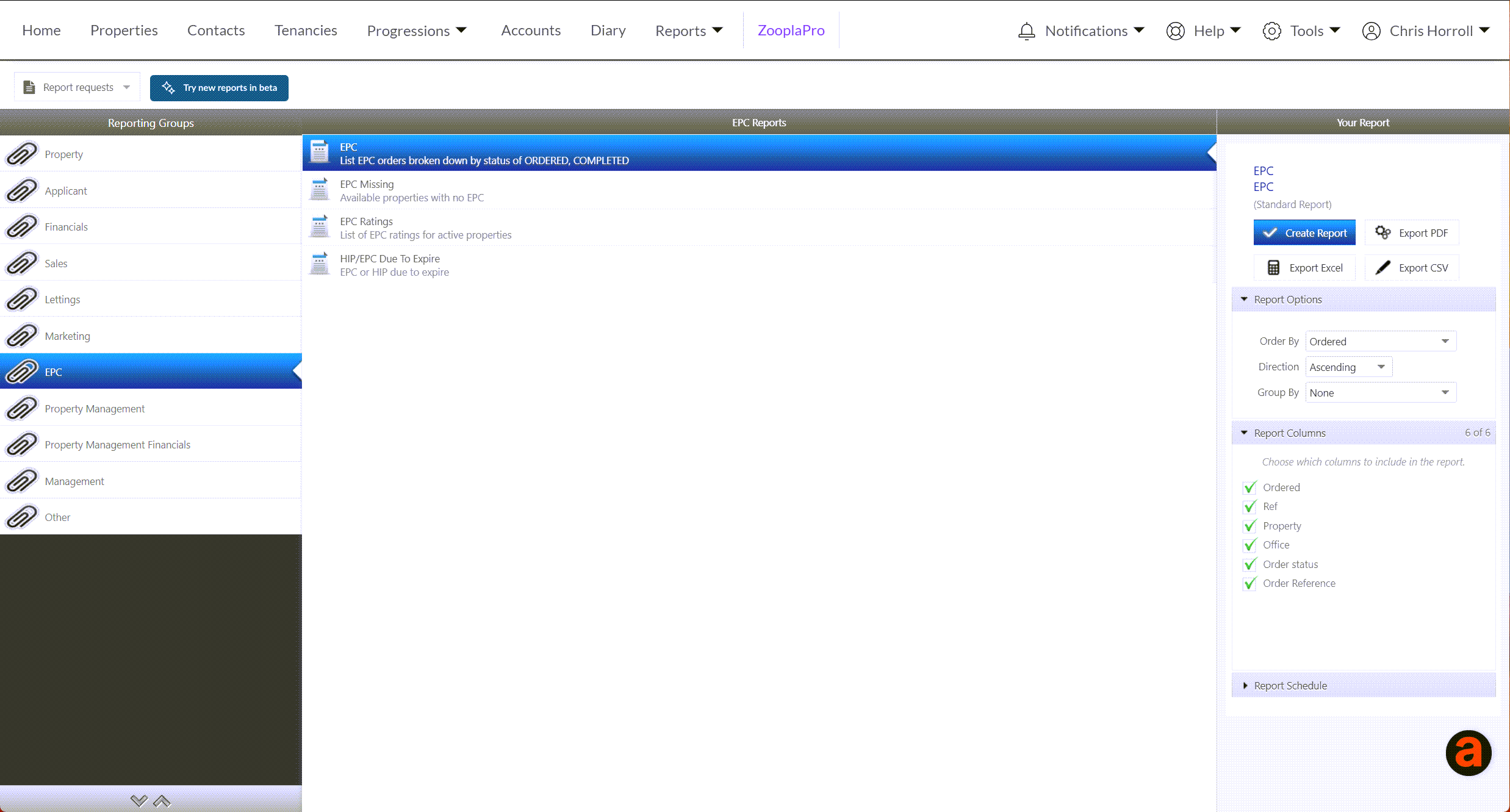The width and height of the screenshot is (1510, 812).
Task: Select the HIP/EPC Due To Expire report
Action: (759, 265)
